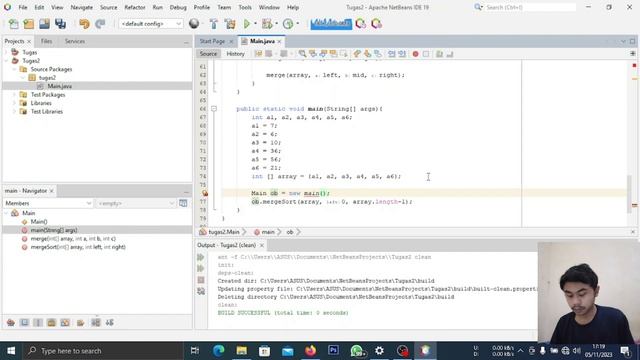Expand the Test Packages node
This screenshot has width=640, height=360.
[14, 95]
